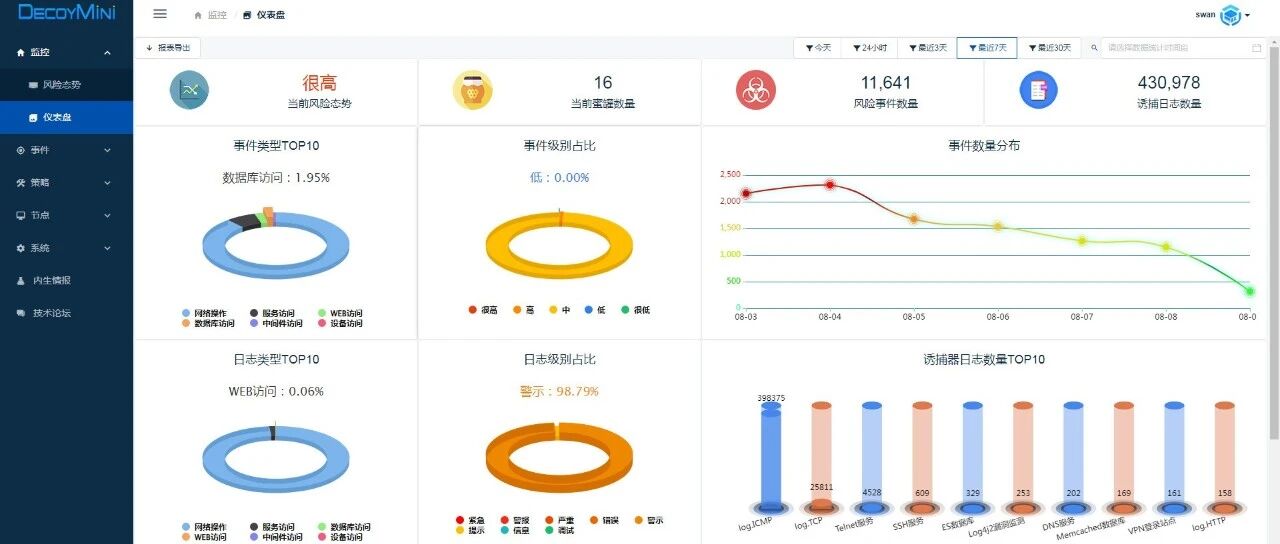
Task: Click the 11,641 risk events count
Action: coord(886,83)
